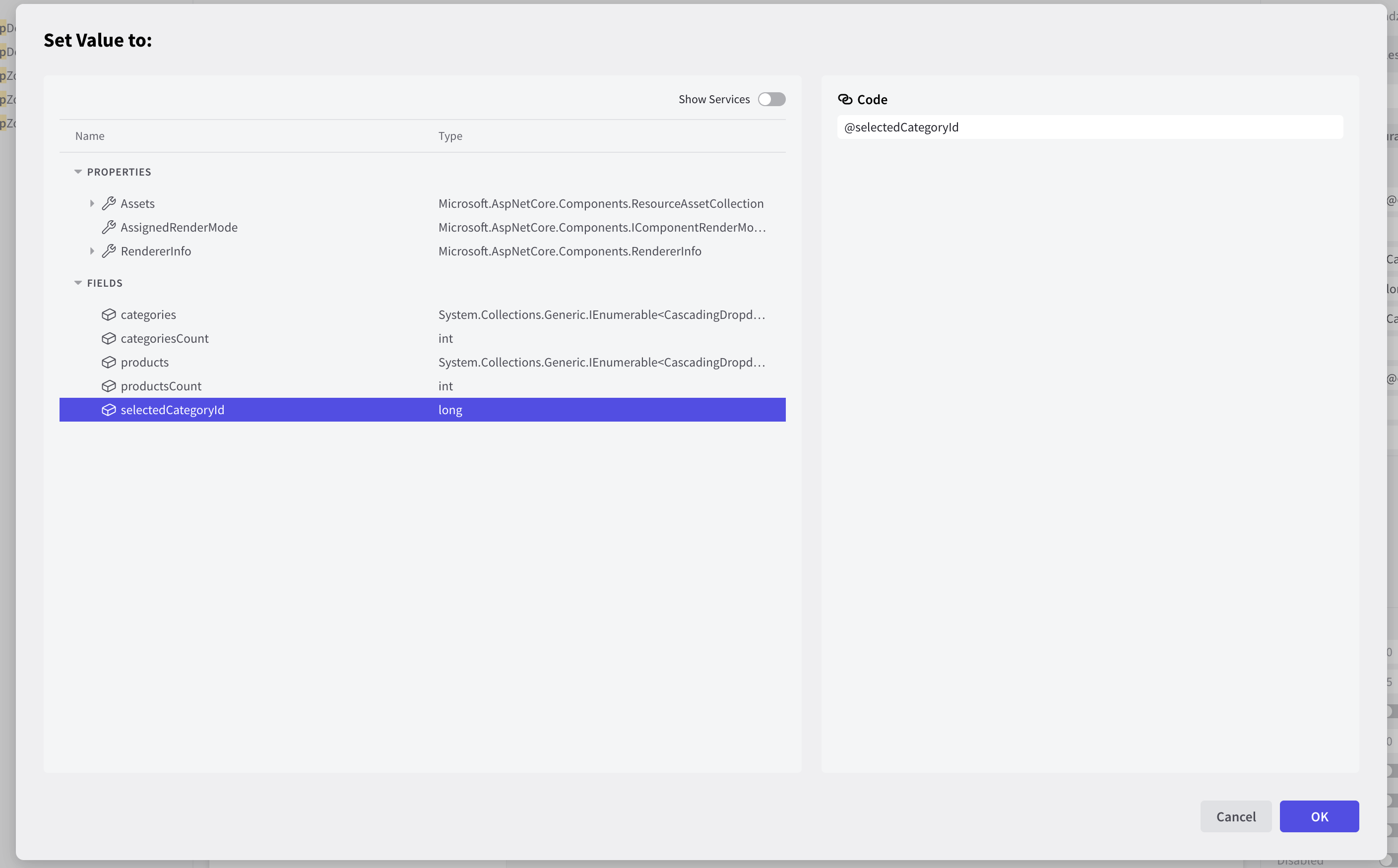Expand the Assets property node

[92, 203]
